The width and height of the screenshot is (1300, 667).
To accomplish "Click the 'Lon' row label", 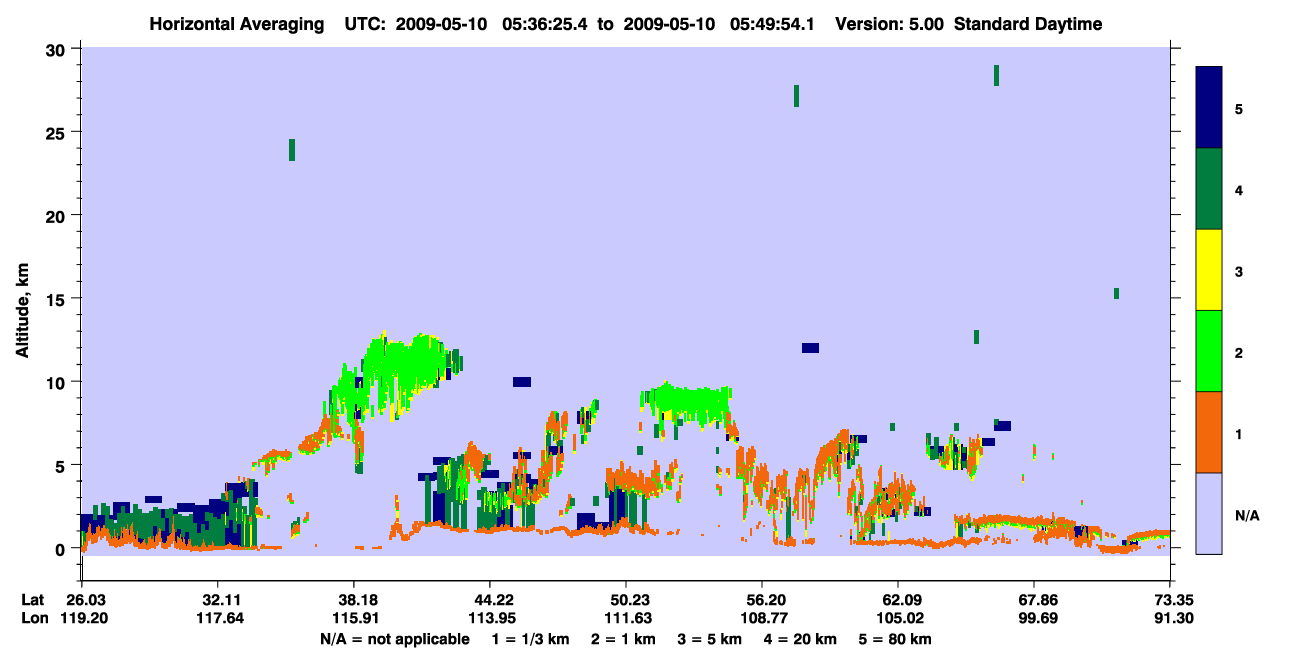I will pos(33,619).
